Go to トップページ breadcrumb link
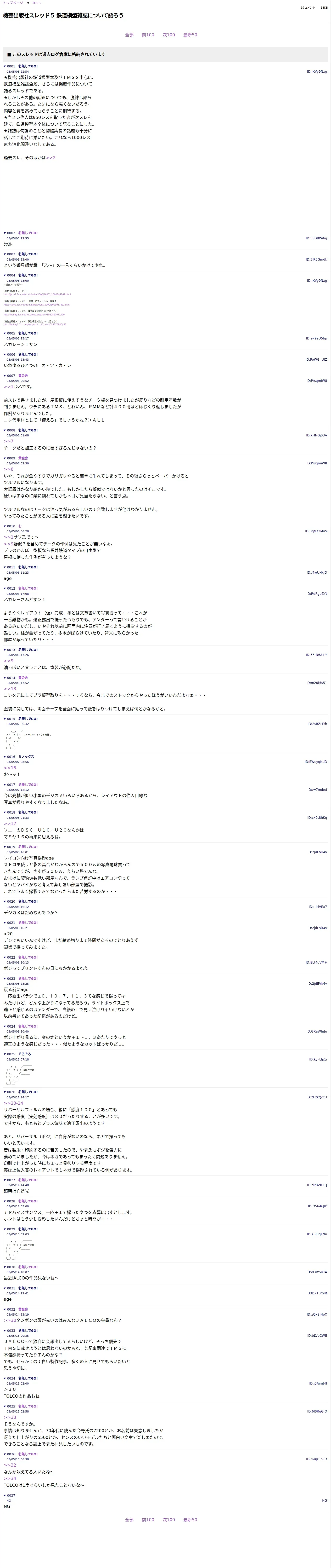The height and width of the screenshot is (1568, 336). pyautogui.click(x=13, y=3)
